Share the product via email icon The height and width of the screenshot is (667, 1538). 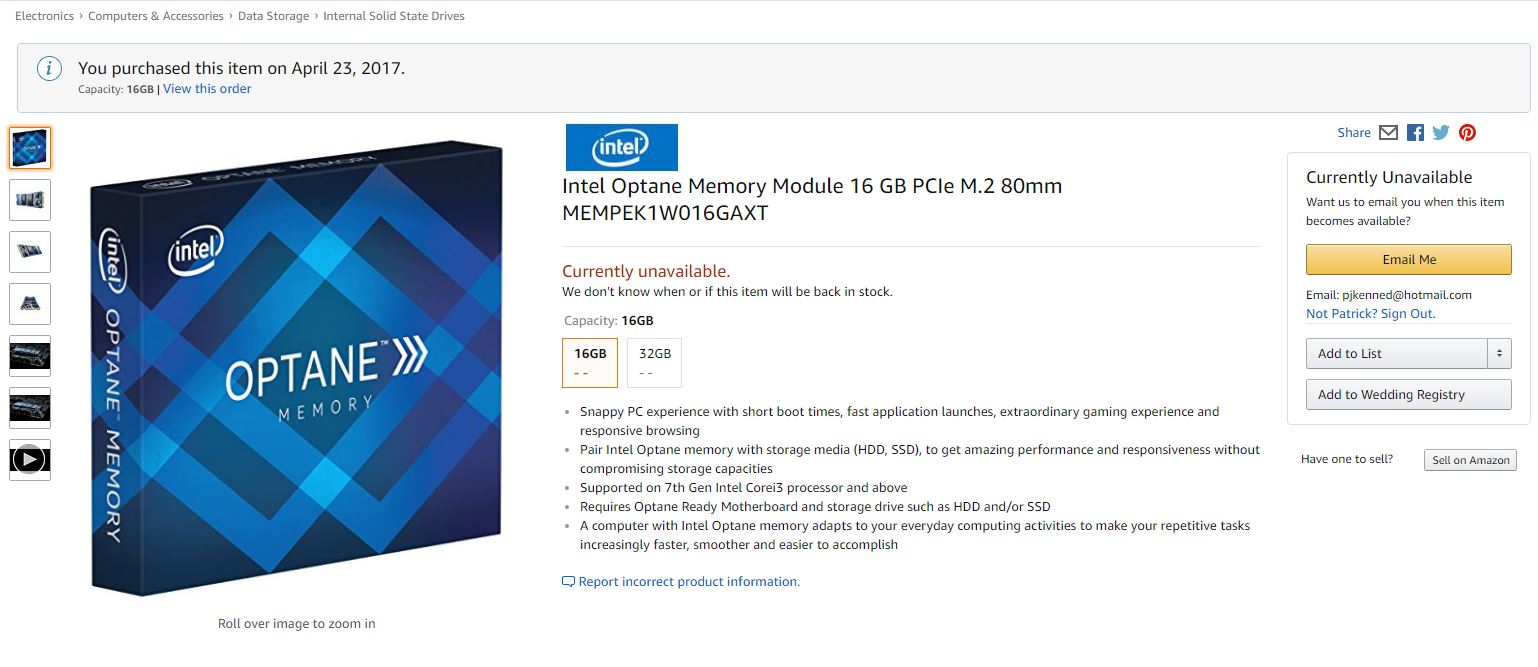pyautogui.click(x=1388, y=133)
